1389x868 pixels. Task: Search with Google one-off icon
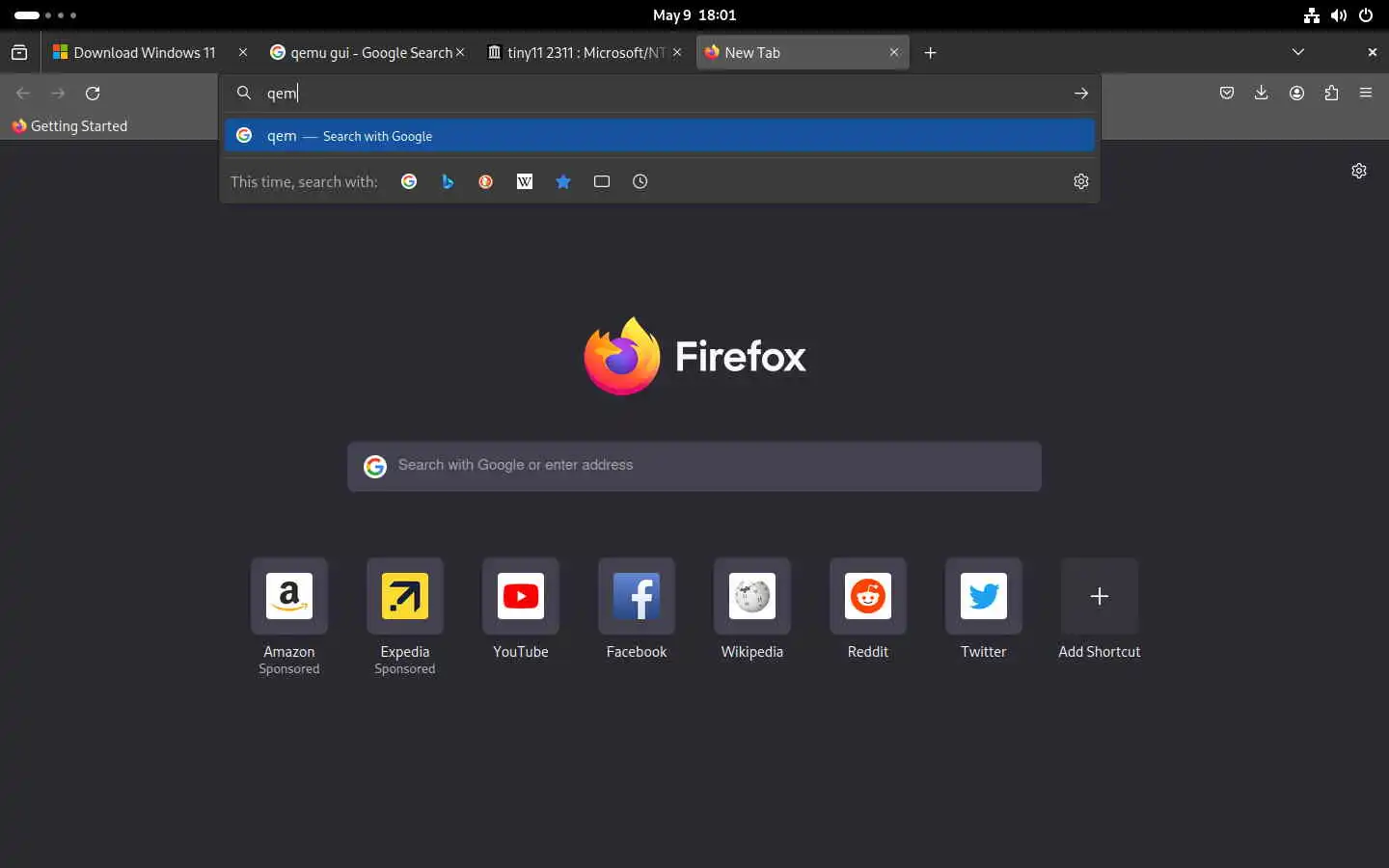409,181
